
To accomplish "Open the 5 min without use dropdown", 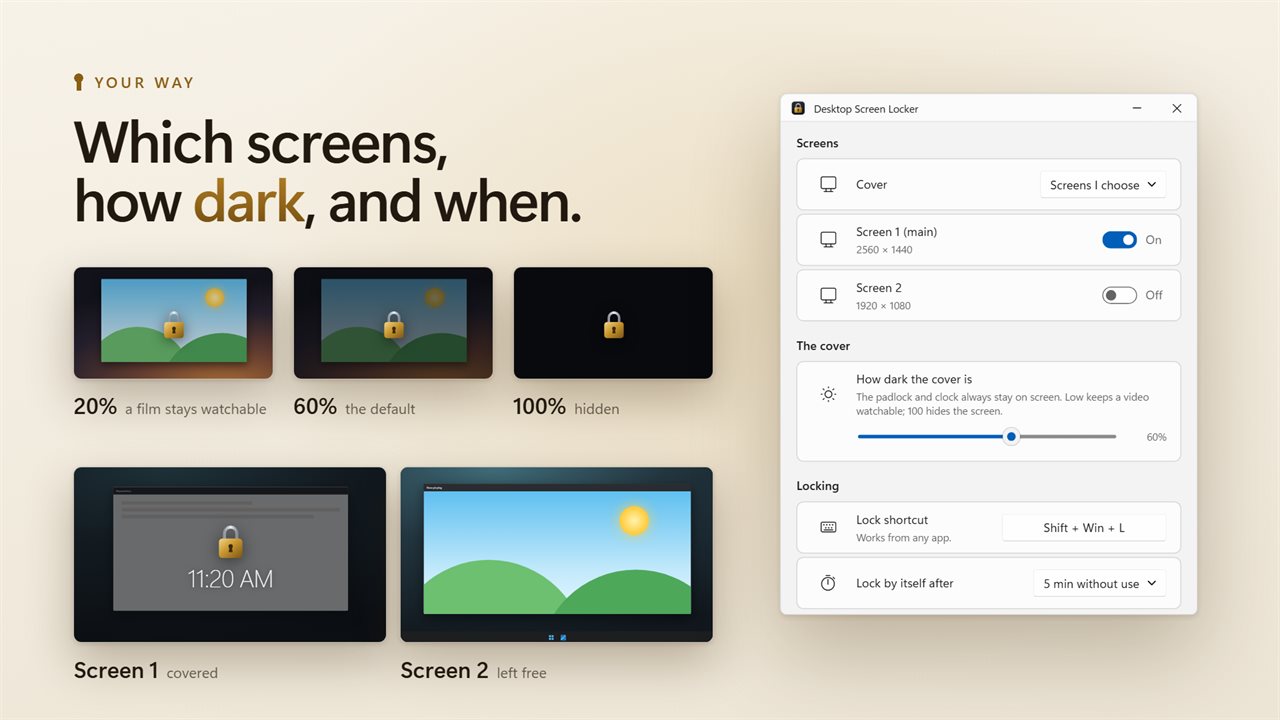I will pyautogui.click(x=1100, y=583).
